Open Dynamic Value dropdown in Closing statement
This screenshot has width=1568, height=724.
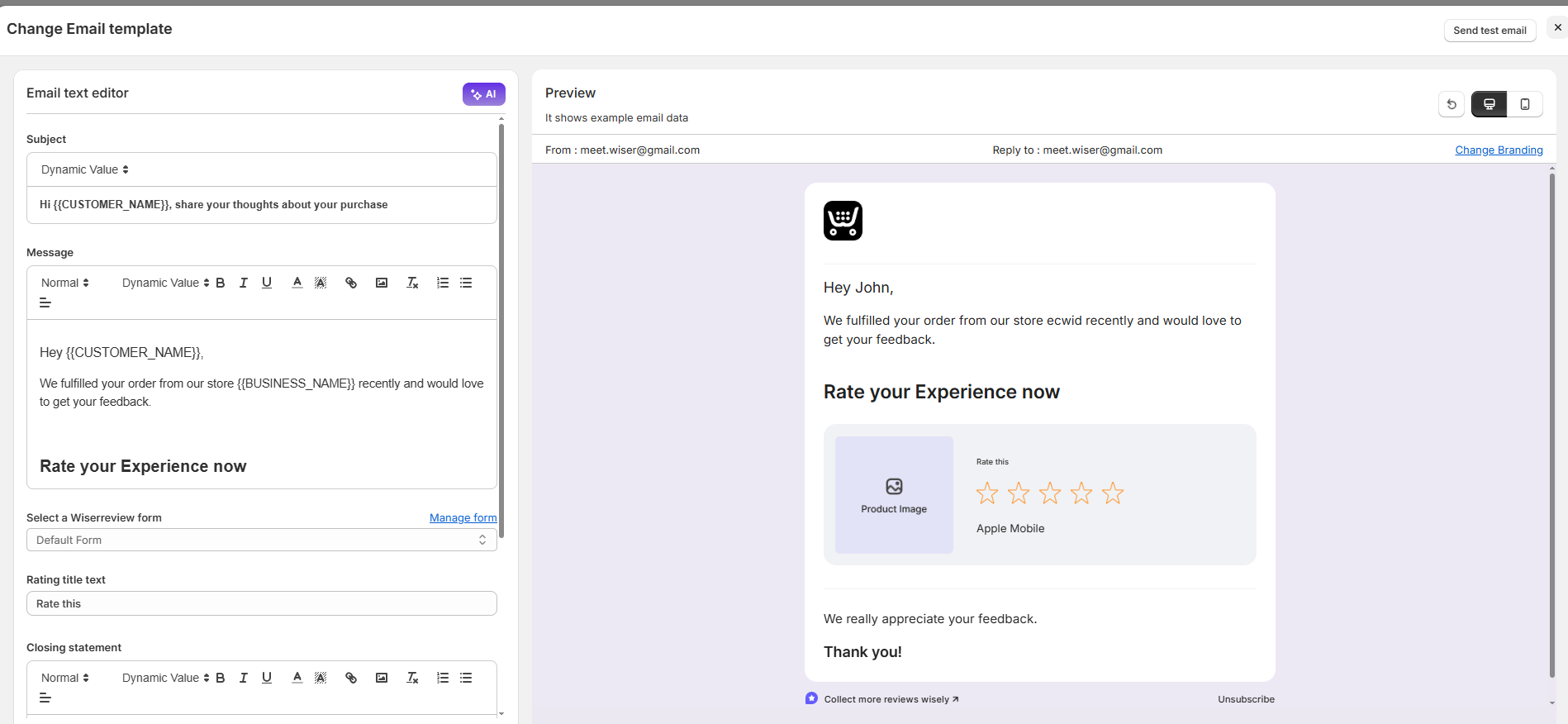[x=165, y=678]
